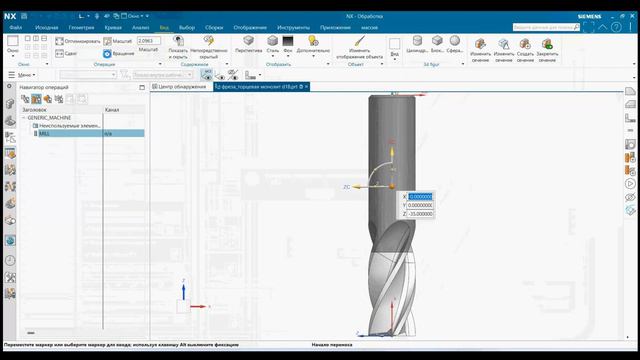The height and width of the screenshot is (360, 640).
Task: Switch to Machining Method view icon
Action: [x=59, y=99]
